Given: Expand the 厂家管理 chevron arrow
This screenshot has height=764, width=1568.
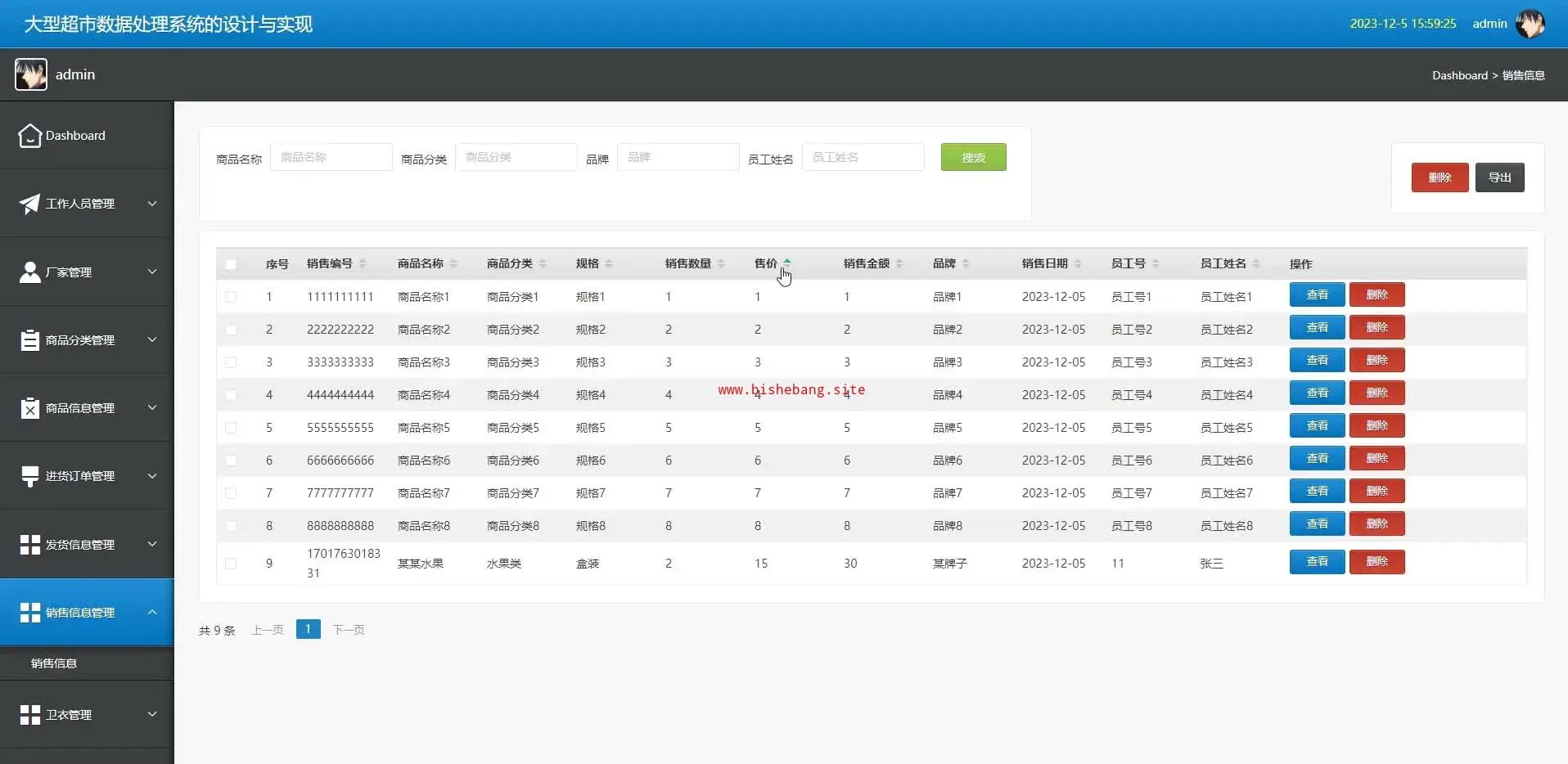Looking at the screenshot, I should [x=152, y=272].
